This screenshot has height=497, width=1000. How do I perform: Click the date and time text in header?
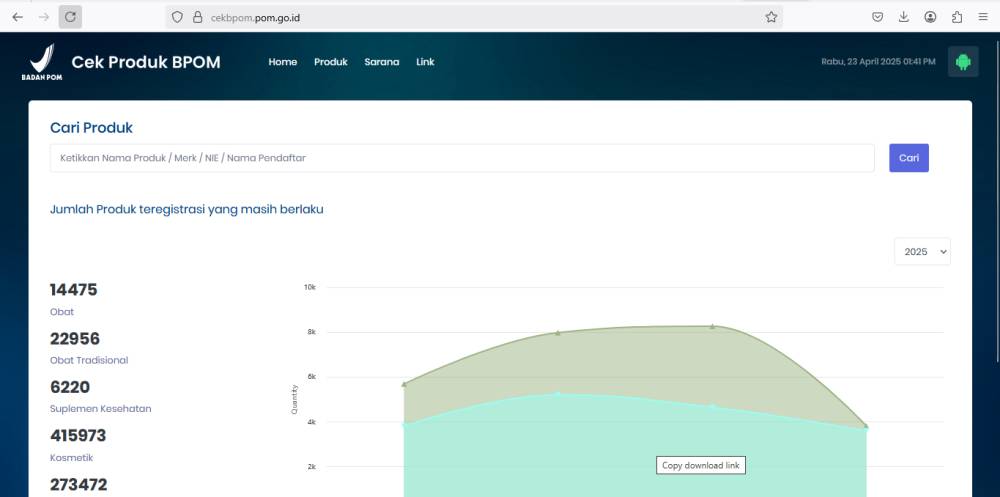click(878, 62)
